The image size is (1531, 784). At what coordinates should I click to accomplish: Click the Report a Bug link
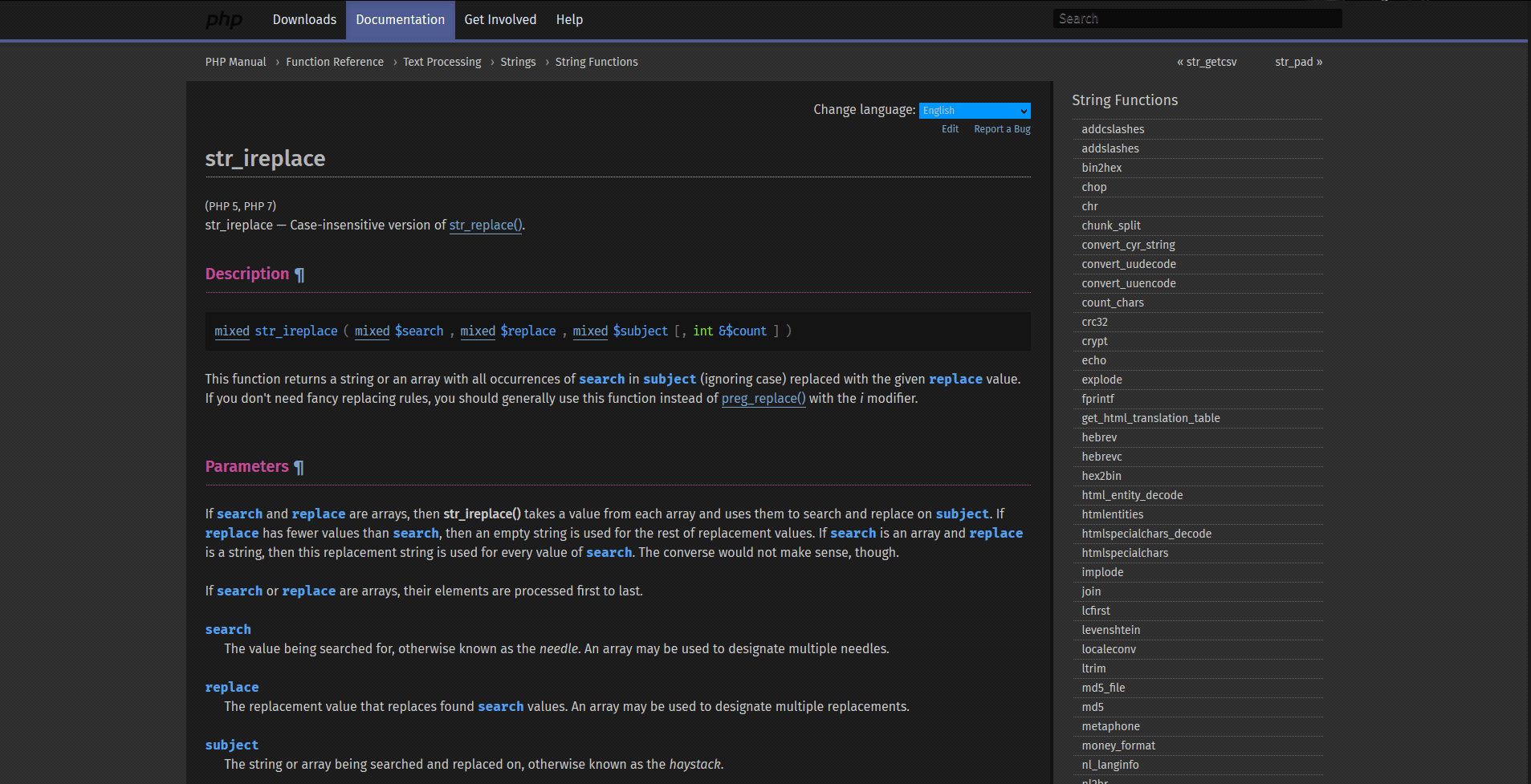(1002, 129)
